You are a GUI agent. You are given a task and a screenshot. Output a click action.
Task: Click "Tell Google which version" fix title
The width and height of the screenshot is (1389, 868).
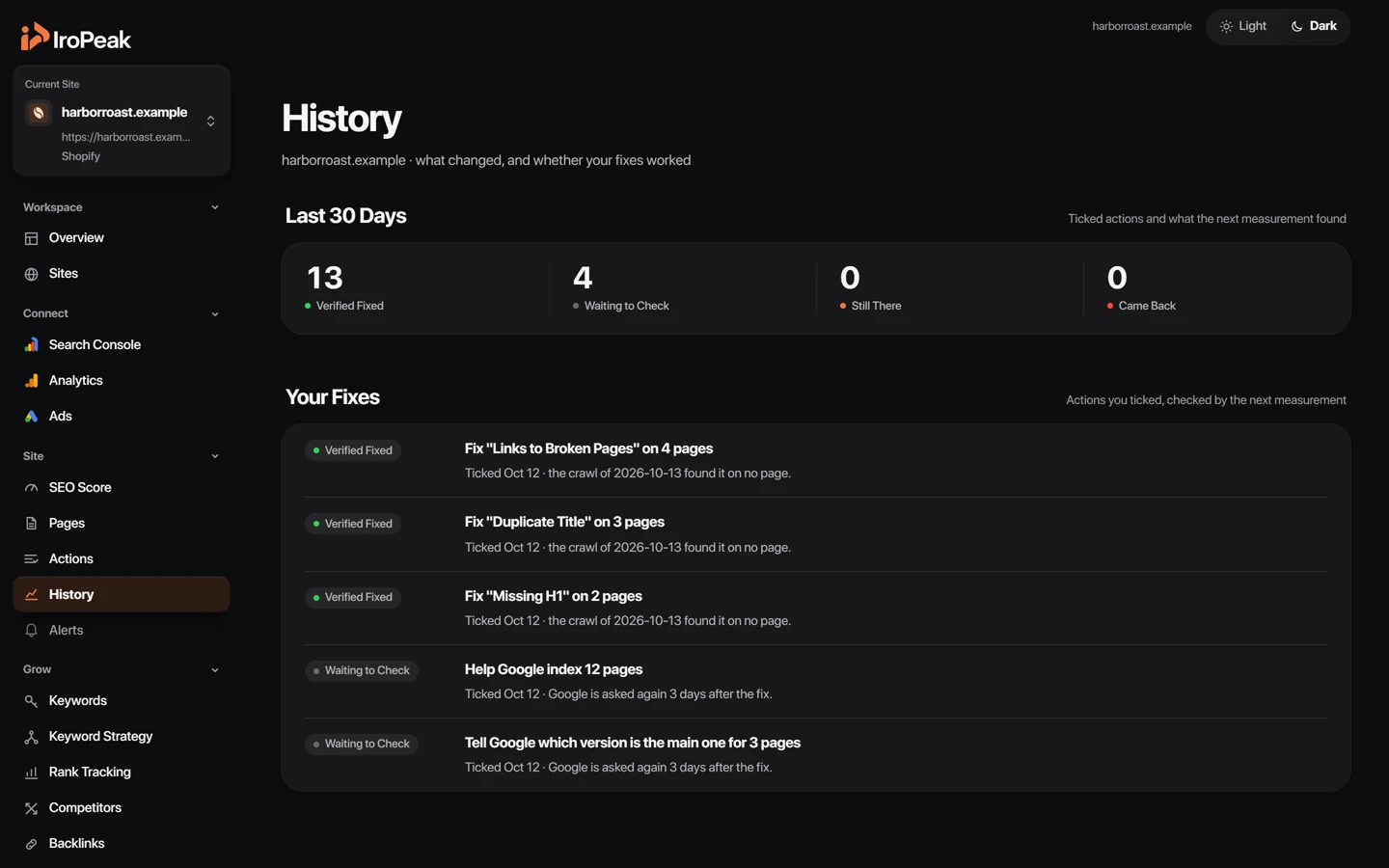tap(633, 743)
